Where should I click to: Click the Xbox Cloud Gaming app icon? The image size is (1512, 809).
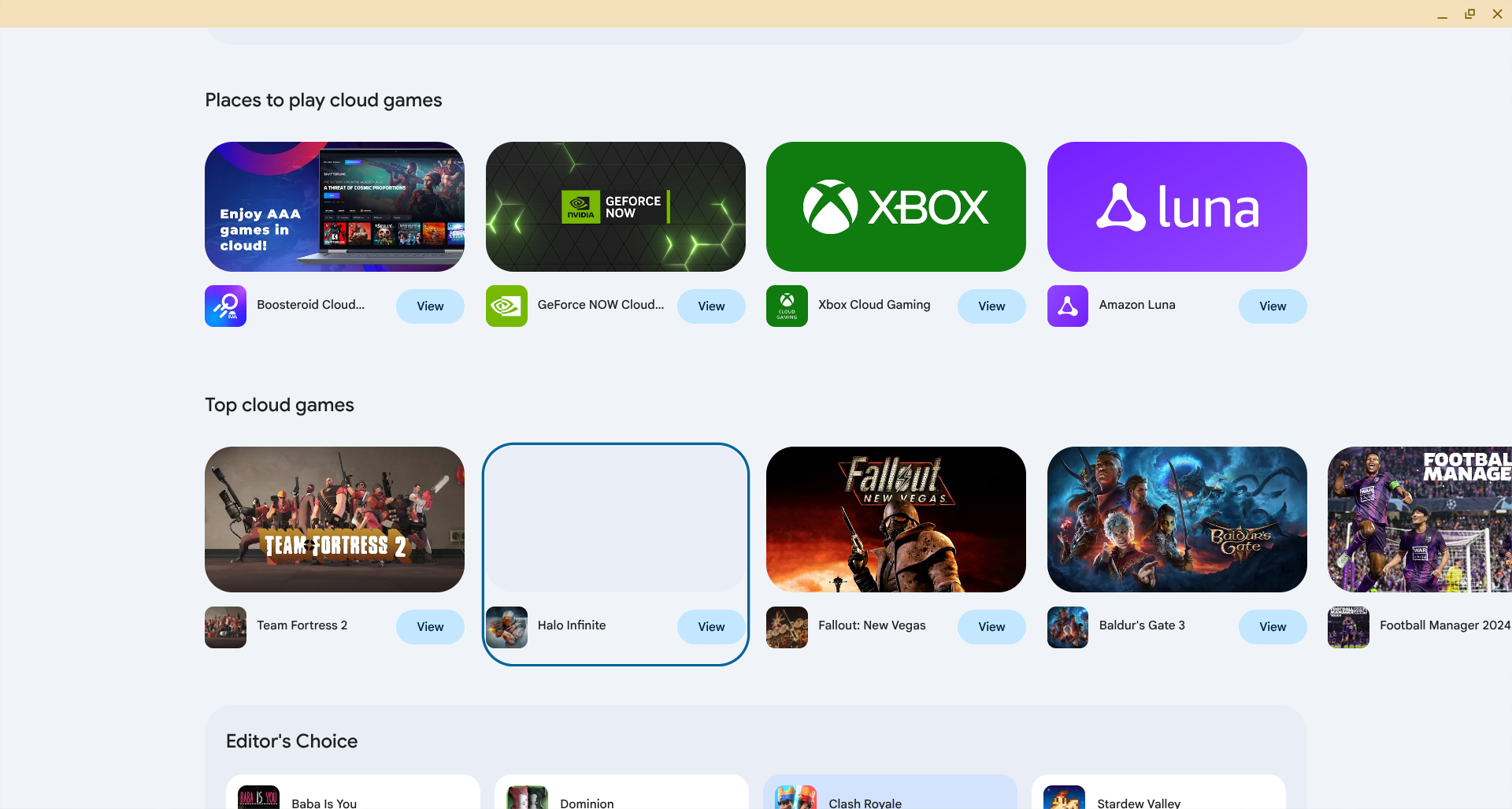tap(787, 306)
